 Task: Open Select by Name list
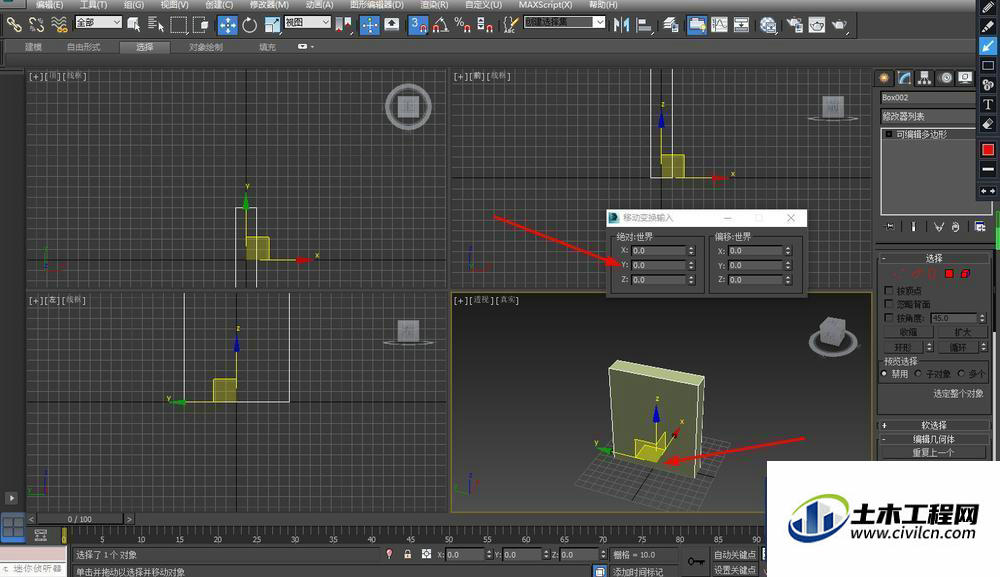pyautogui.click(x=156, y=25)
